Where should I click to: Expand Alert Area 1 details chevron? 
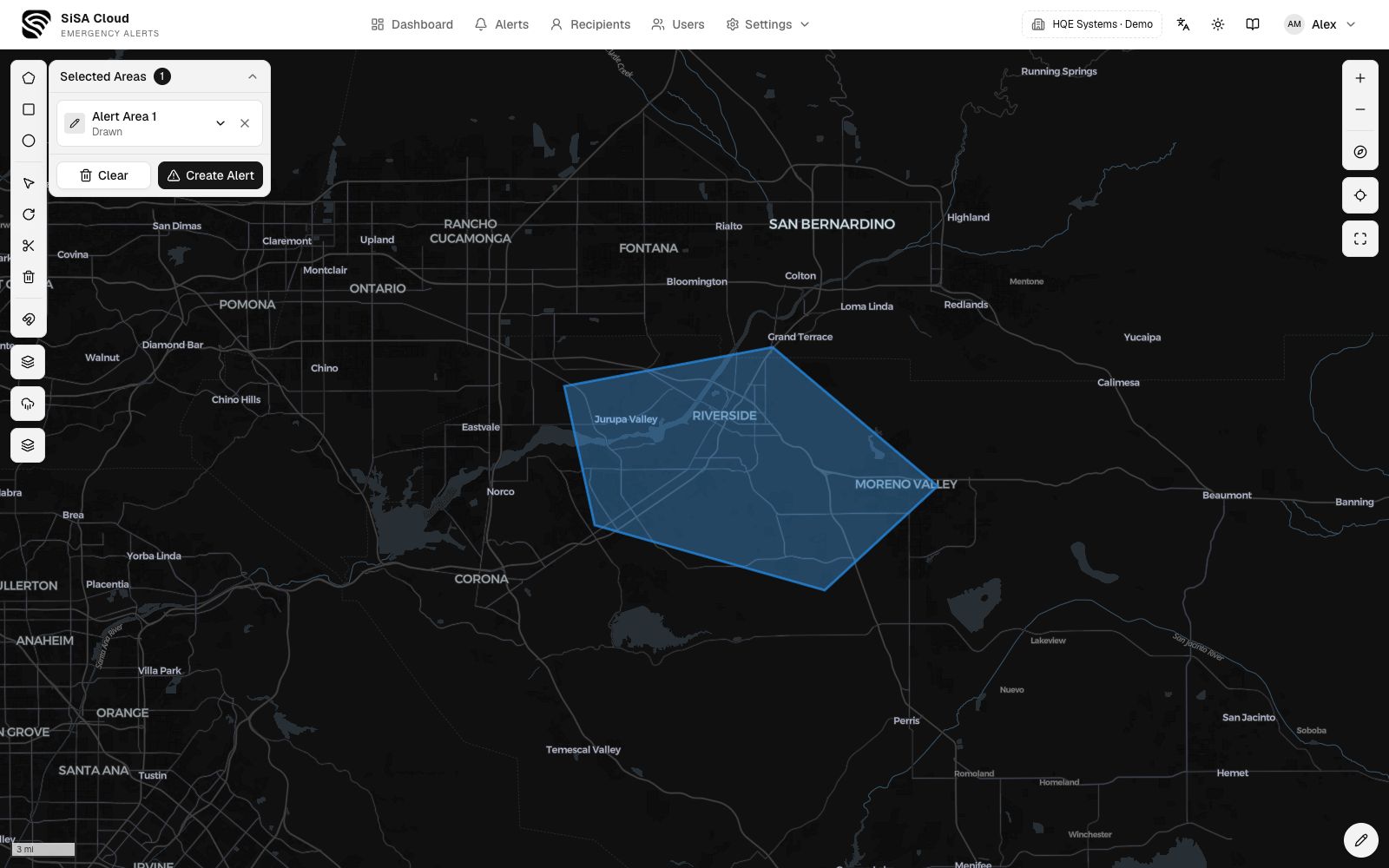pyautogui.click(x=221, y=123)
